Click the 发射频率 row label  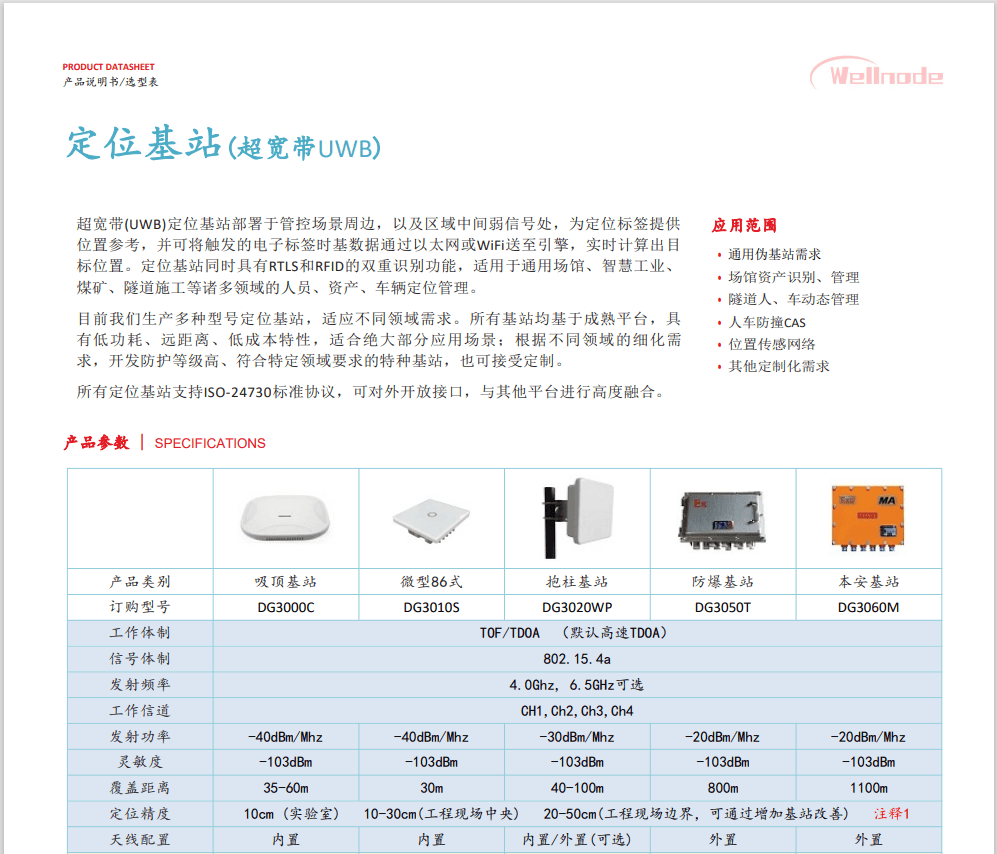pos(140,685)
